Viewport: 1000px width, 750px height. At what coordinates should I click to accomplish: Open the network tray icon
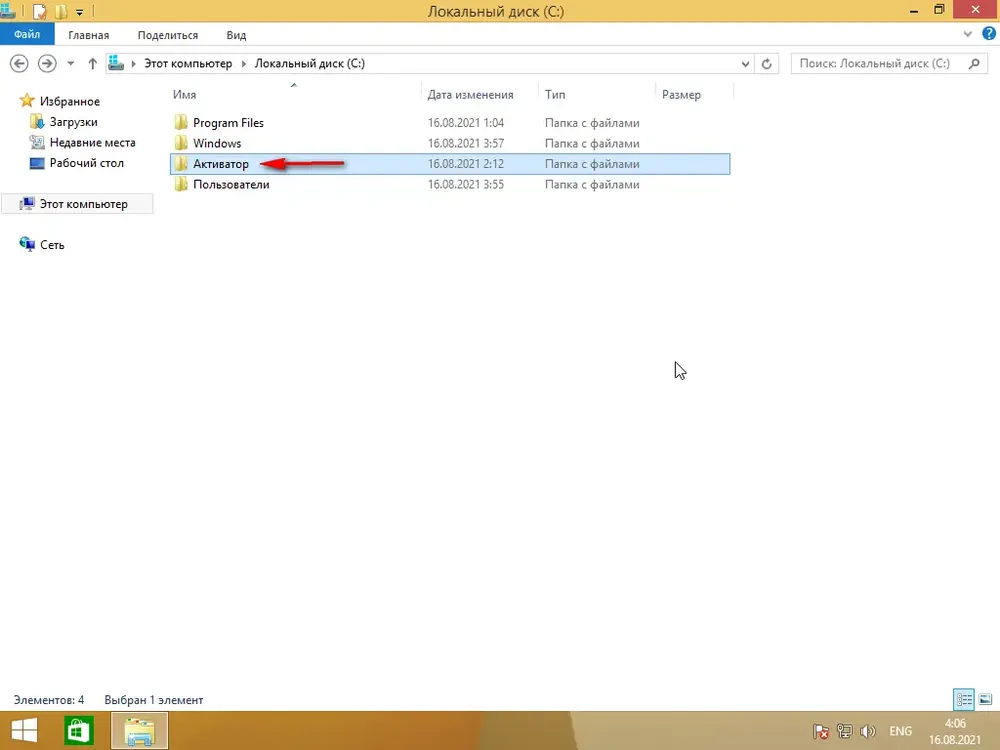point(845,732)
